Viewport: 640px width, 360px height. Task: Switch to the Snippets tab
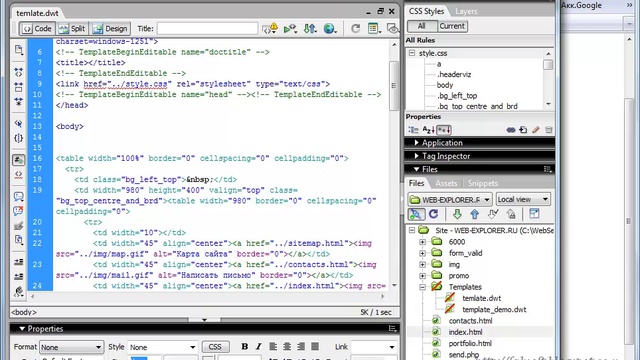tap(482, 183)
